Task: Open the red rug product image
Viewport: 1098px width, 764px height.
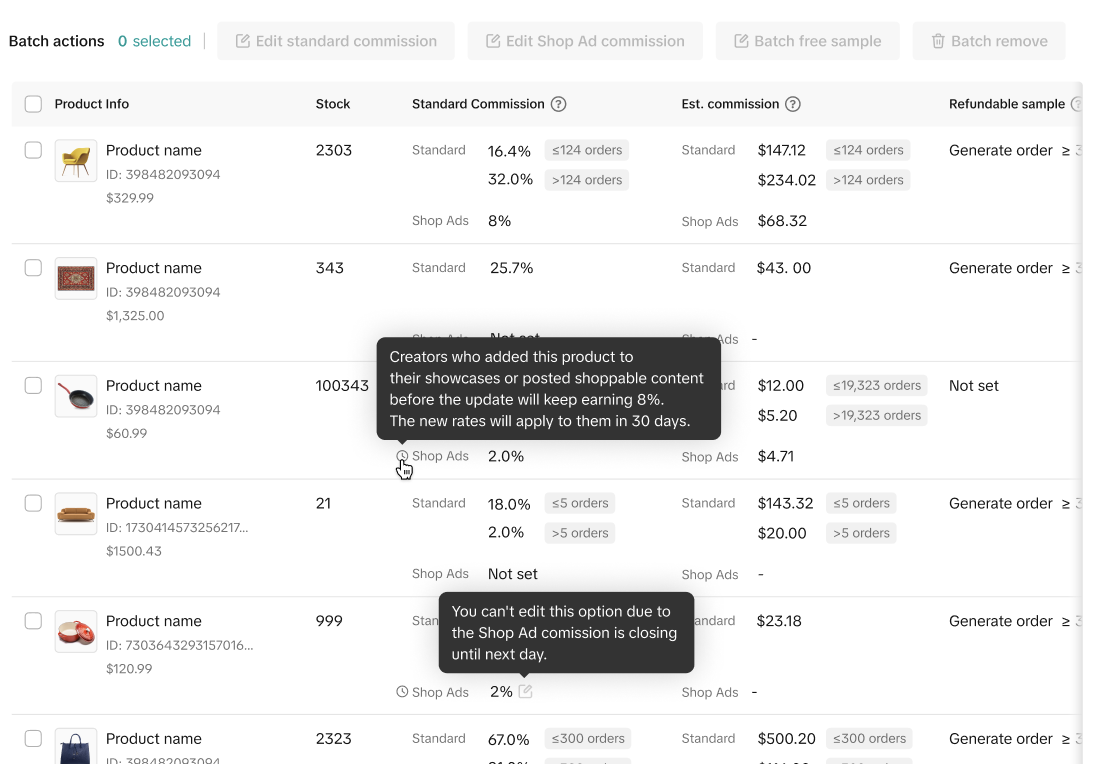Action: (76, 278)
